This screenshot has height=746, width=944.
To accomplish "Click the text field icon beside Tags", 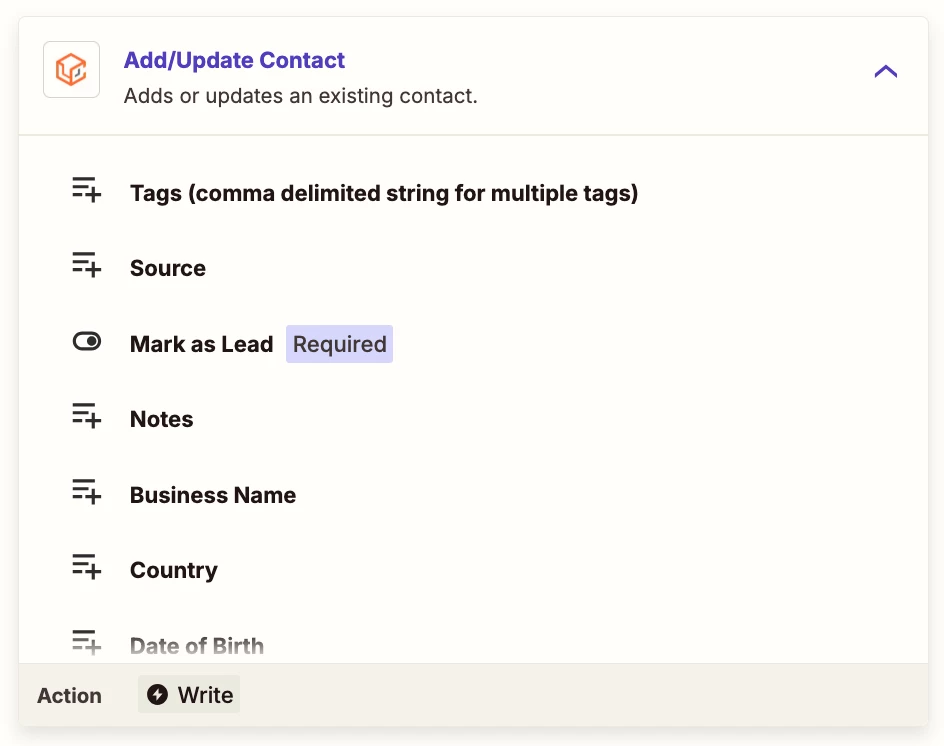I will point(87,190).
